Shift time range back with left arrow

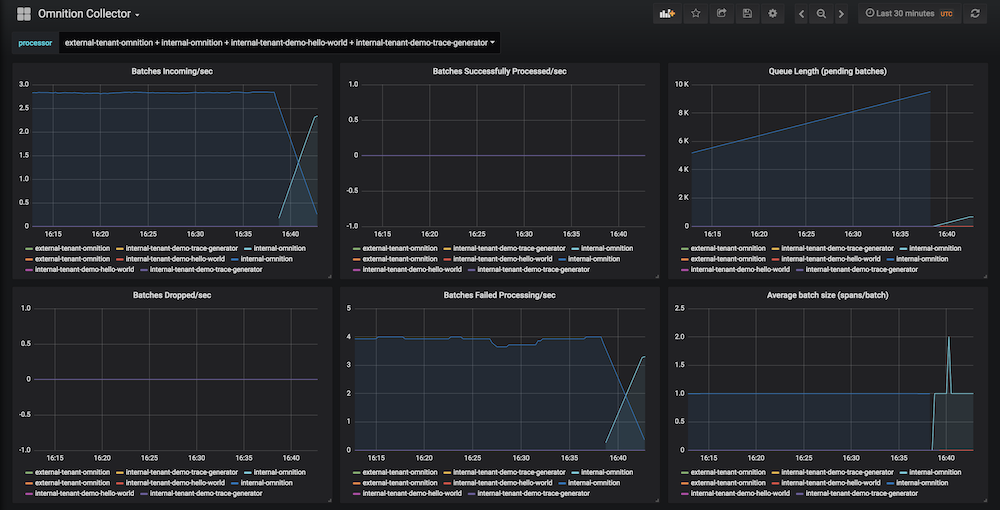(x=801, y=14)
